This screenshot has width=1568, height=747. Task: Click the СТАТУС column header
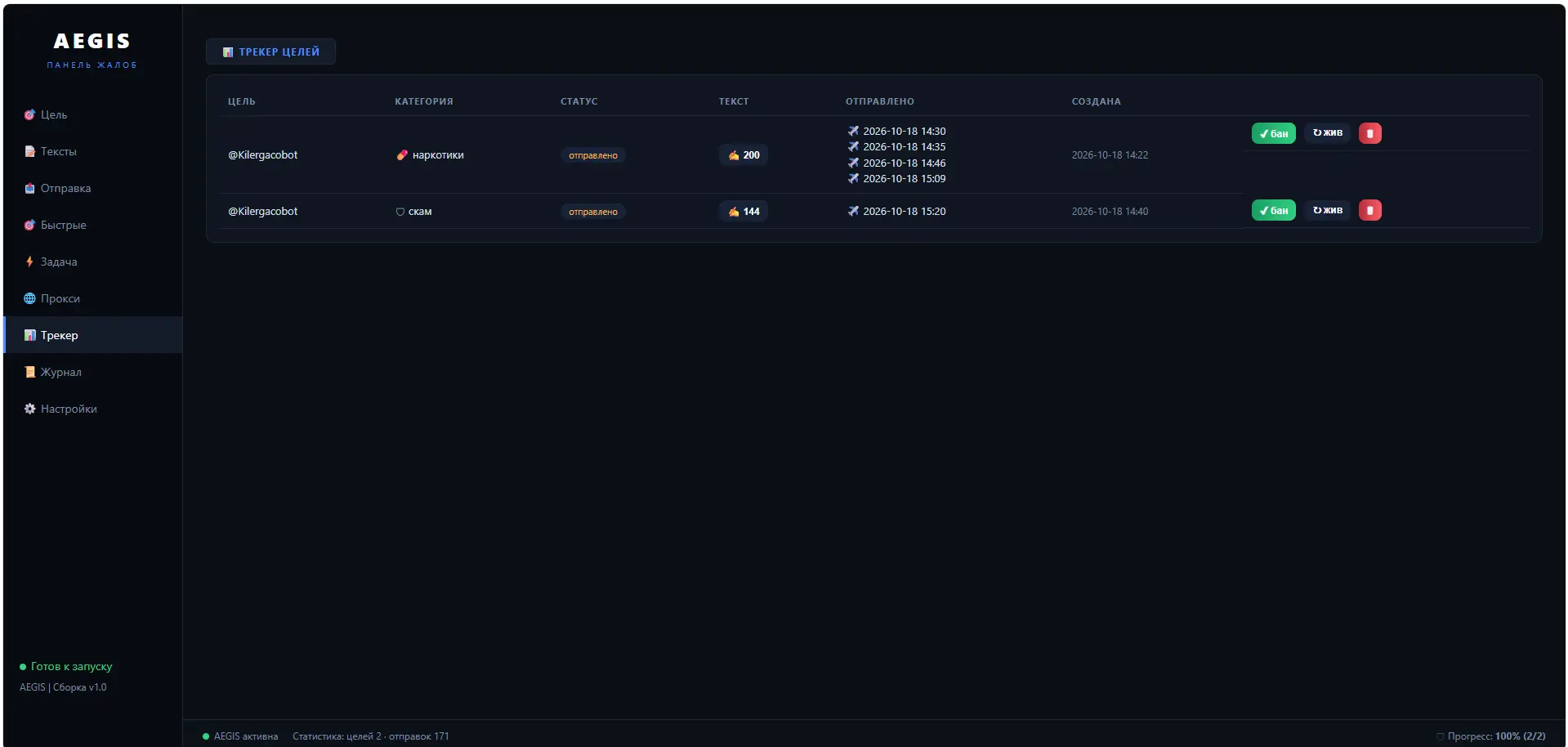point(579,101)
